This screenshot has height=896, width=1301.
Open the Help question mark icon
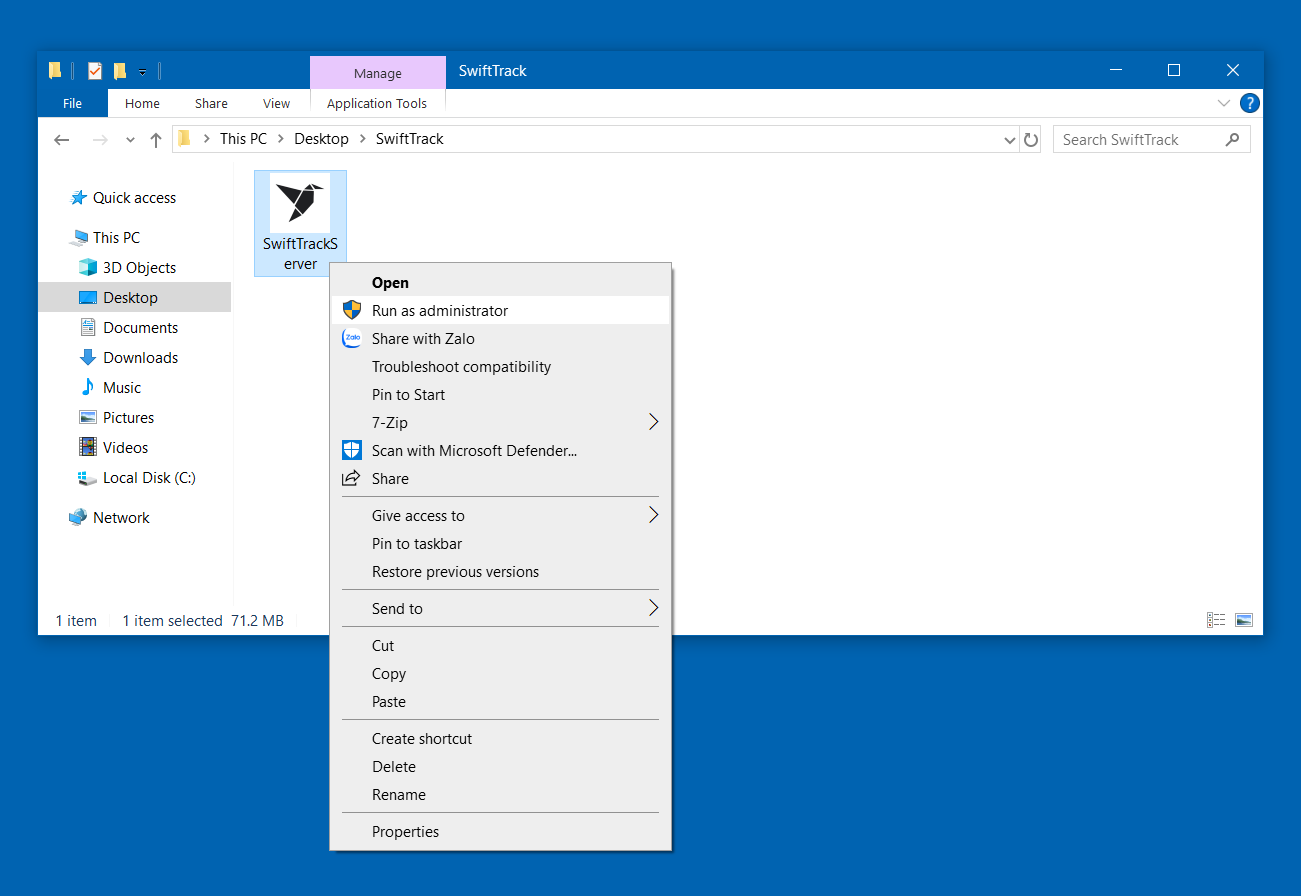coord(1249,103)
